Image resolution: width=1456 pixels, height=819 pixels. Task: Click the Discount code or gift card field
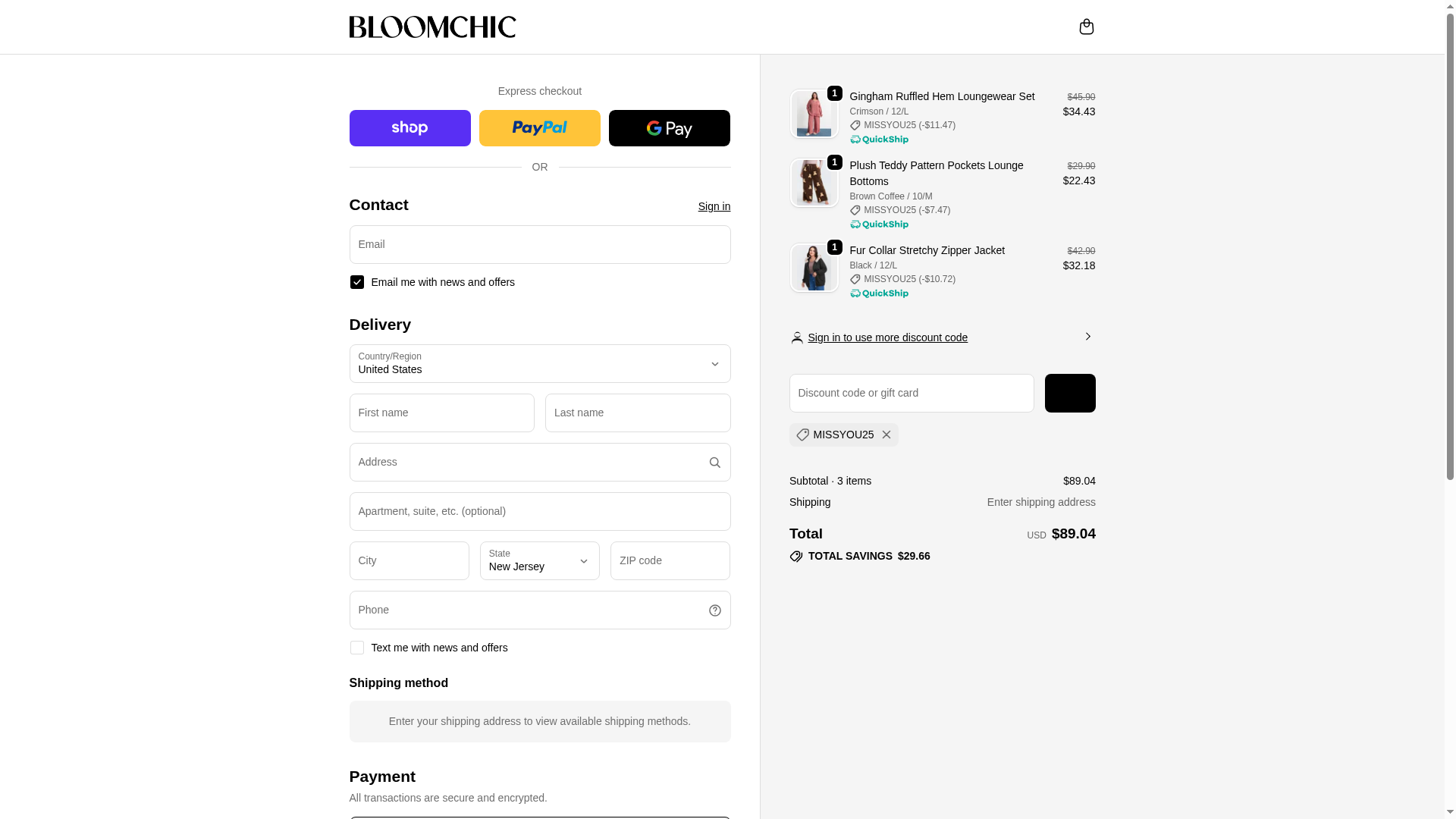click(x=911, y=394)
